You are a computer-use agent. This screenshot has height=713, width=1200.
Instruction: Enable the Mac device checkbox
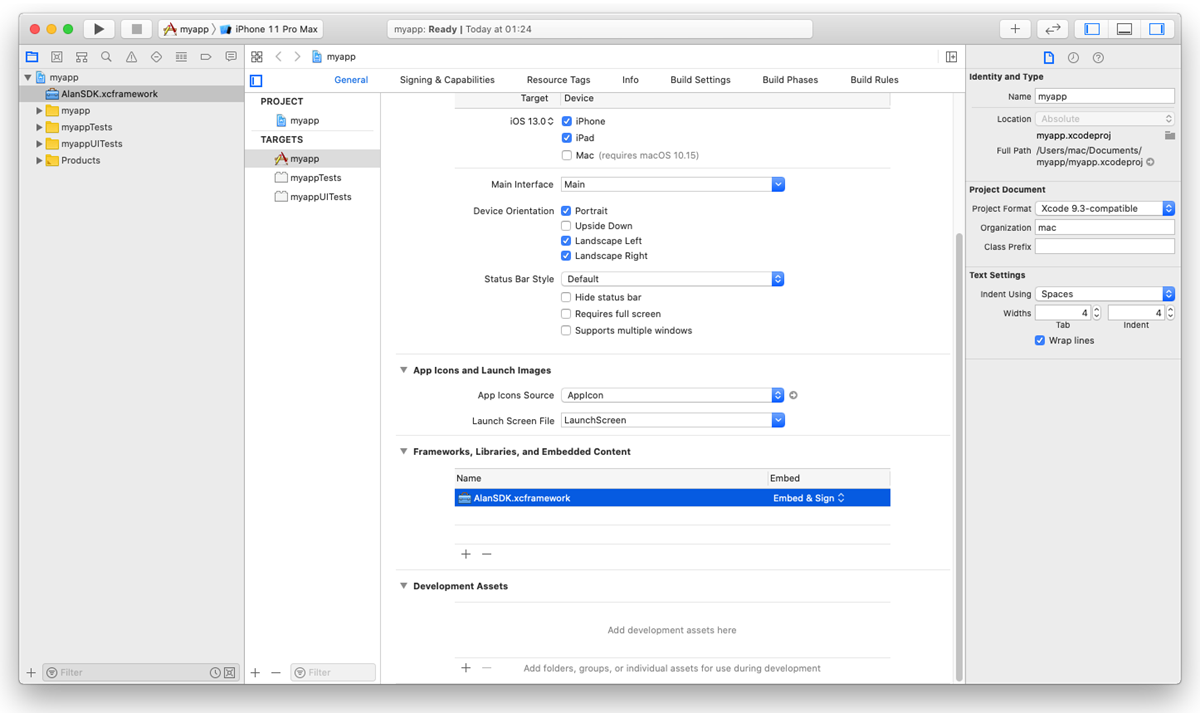click(566, 155)
